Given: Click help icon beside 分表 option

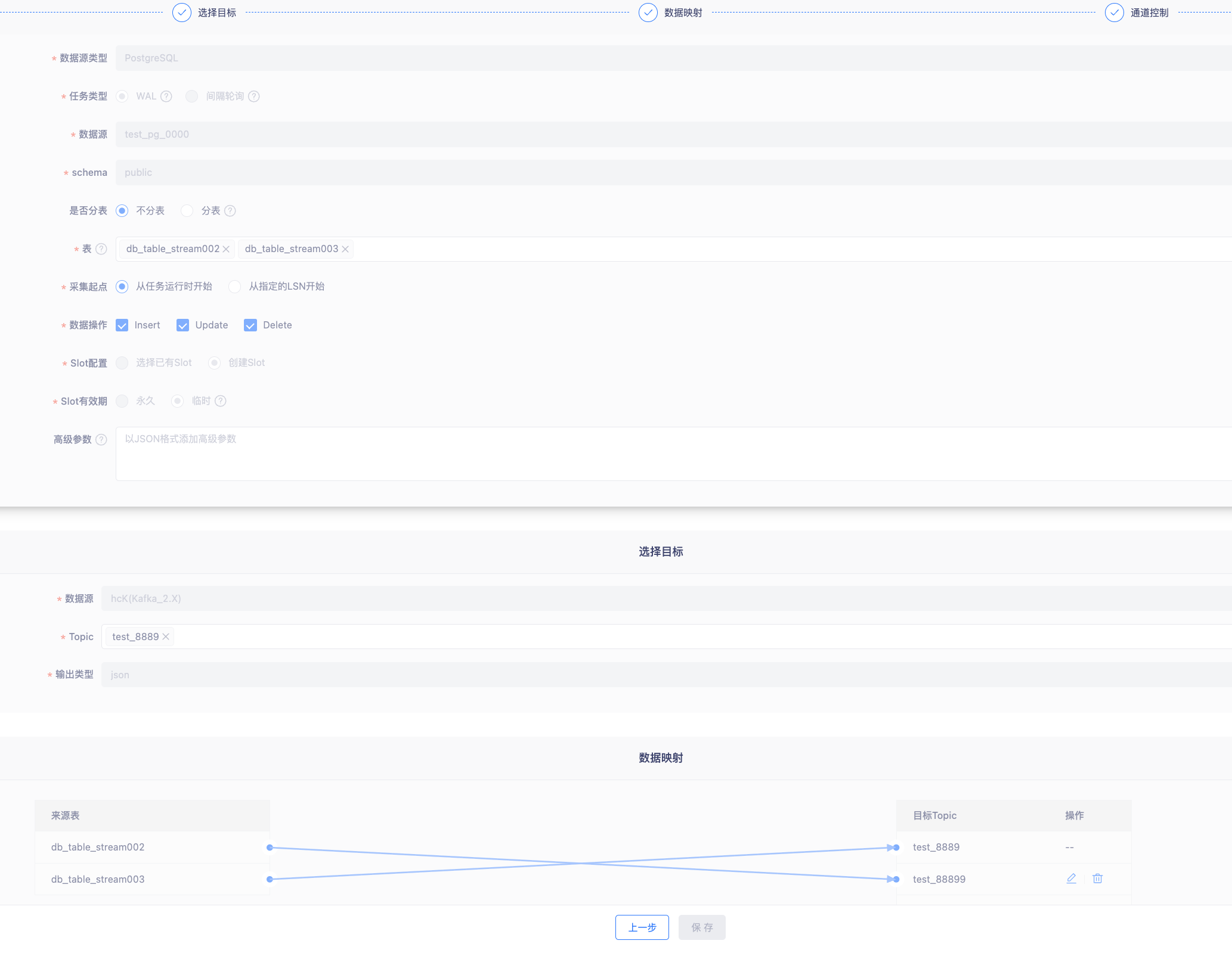Looking at the screenshot, I should [x=230, y=211].
